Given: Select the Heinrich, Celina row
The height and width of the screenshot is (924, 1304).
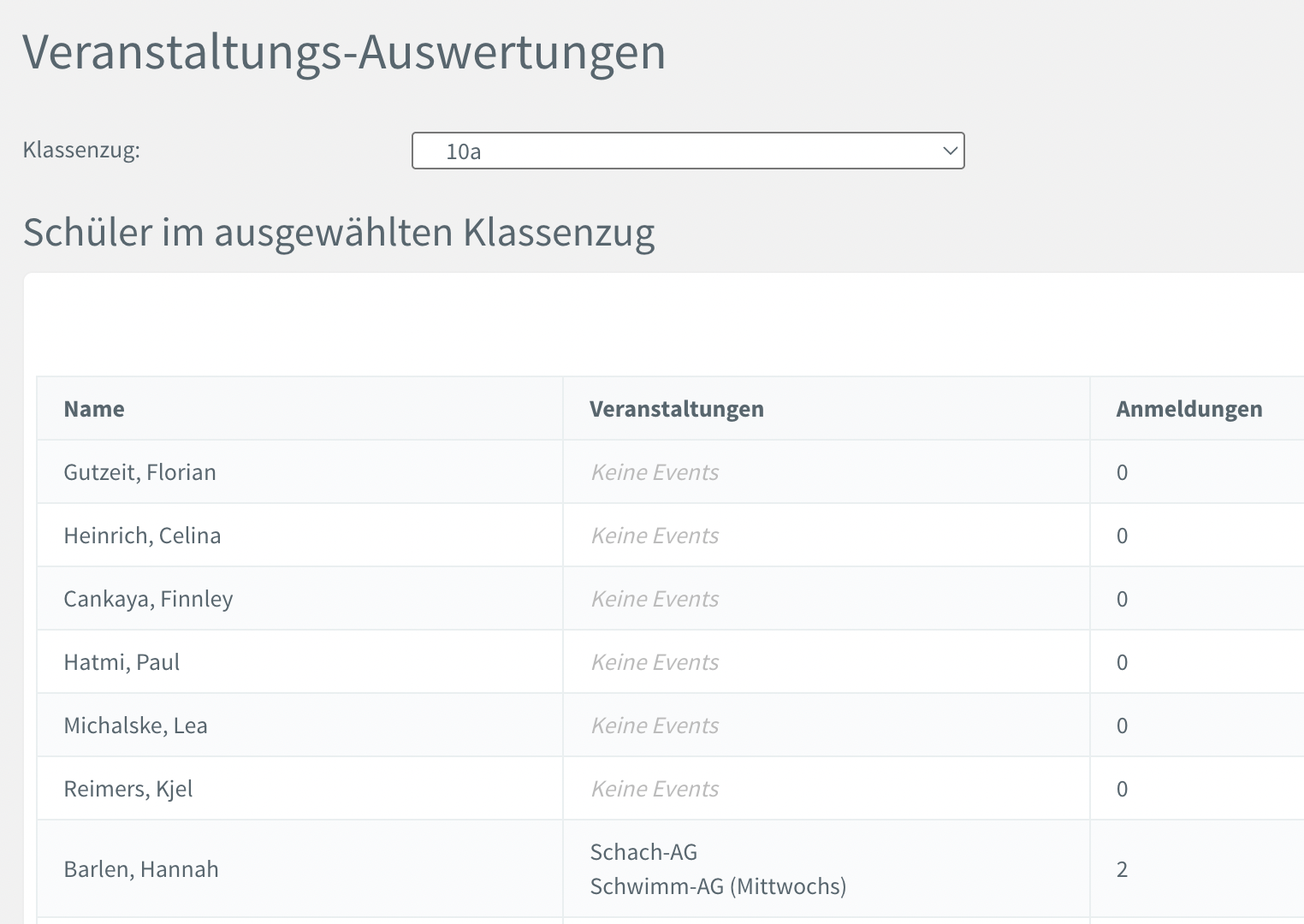Looking at the screenshot, I should (x=142, y=536).
